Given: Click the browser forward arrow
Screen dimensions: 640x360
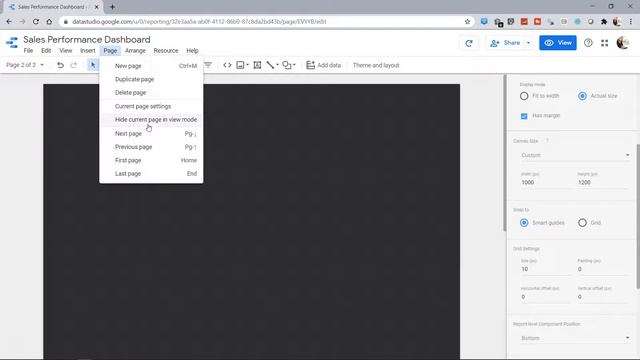Looking at the screenshot, I should [22, 22].
